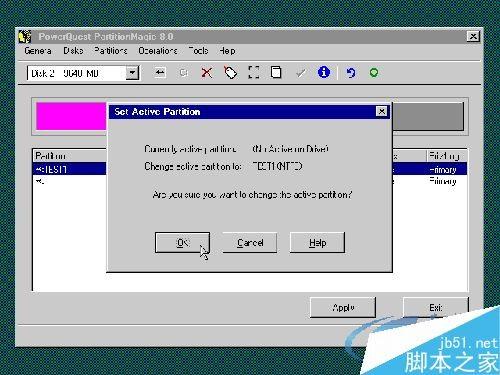Image resolution: width=500 pixels, height=375 pixels.
Task: Click the green circle apply icon
Action: [374, 72]
